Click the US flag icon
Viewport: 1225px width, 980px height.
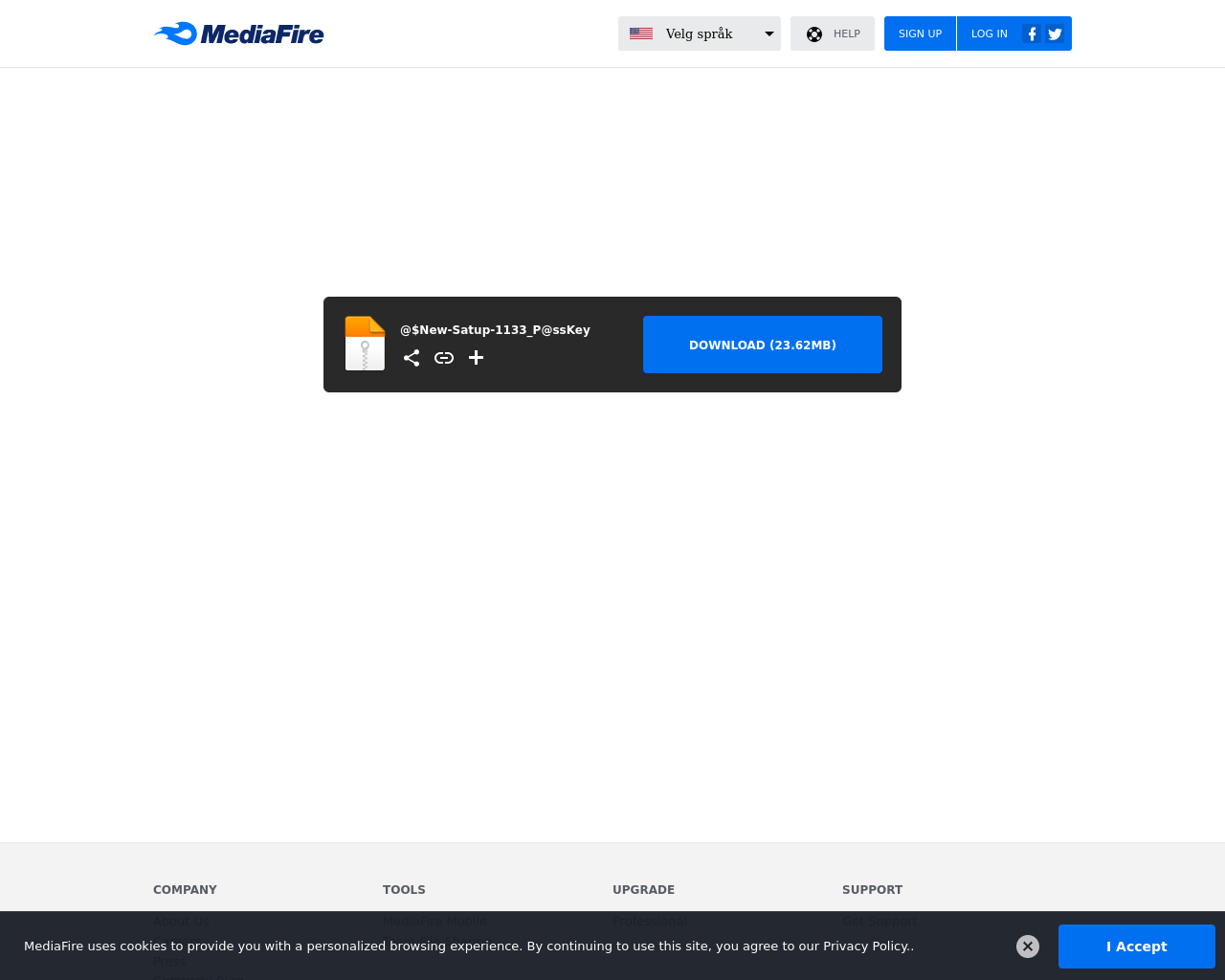pyautogui.click(x=641, y=33)
